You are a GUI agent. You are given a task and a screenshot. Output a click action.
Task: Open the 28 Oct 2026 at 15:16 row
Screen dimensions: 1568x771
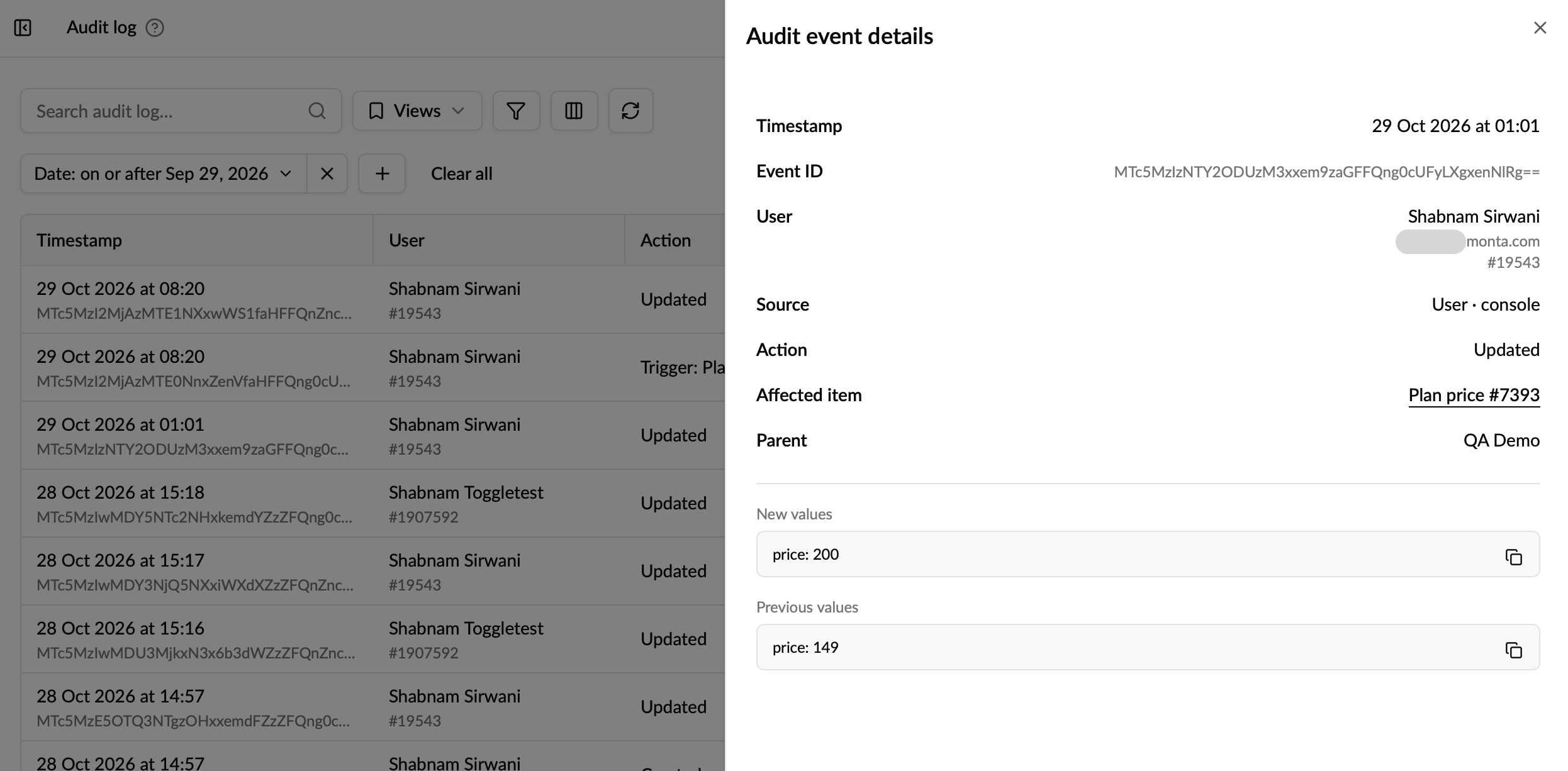[x=372, y=639]
